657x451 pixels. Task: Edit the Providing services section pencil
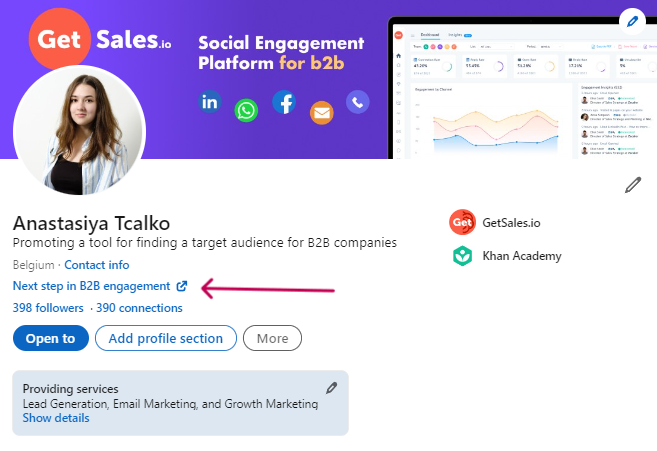[x=332, y=388]
